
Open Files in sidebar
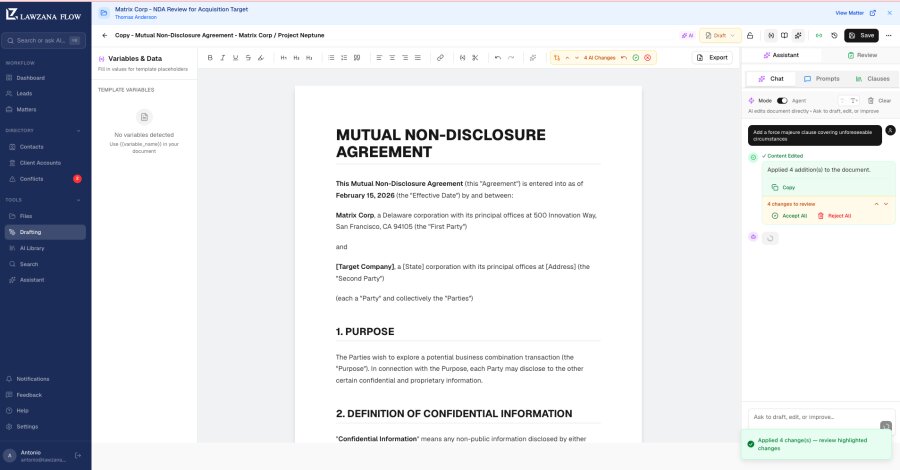(x=45, y=216)
